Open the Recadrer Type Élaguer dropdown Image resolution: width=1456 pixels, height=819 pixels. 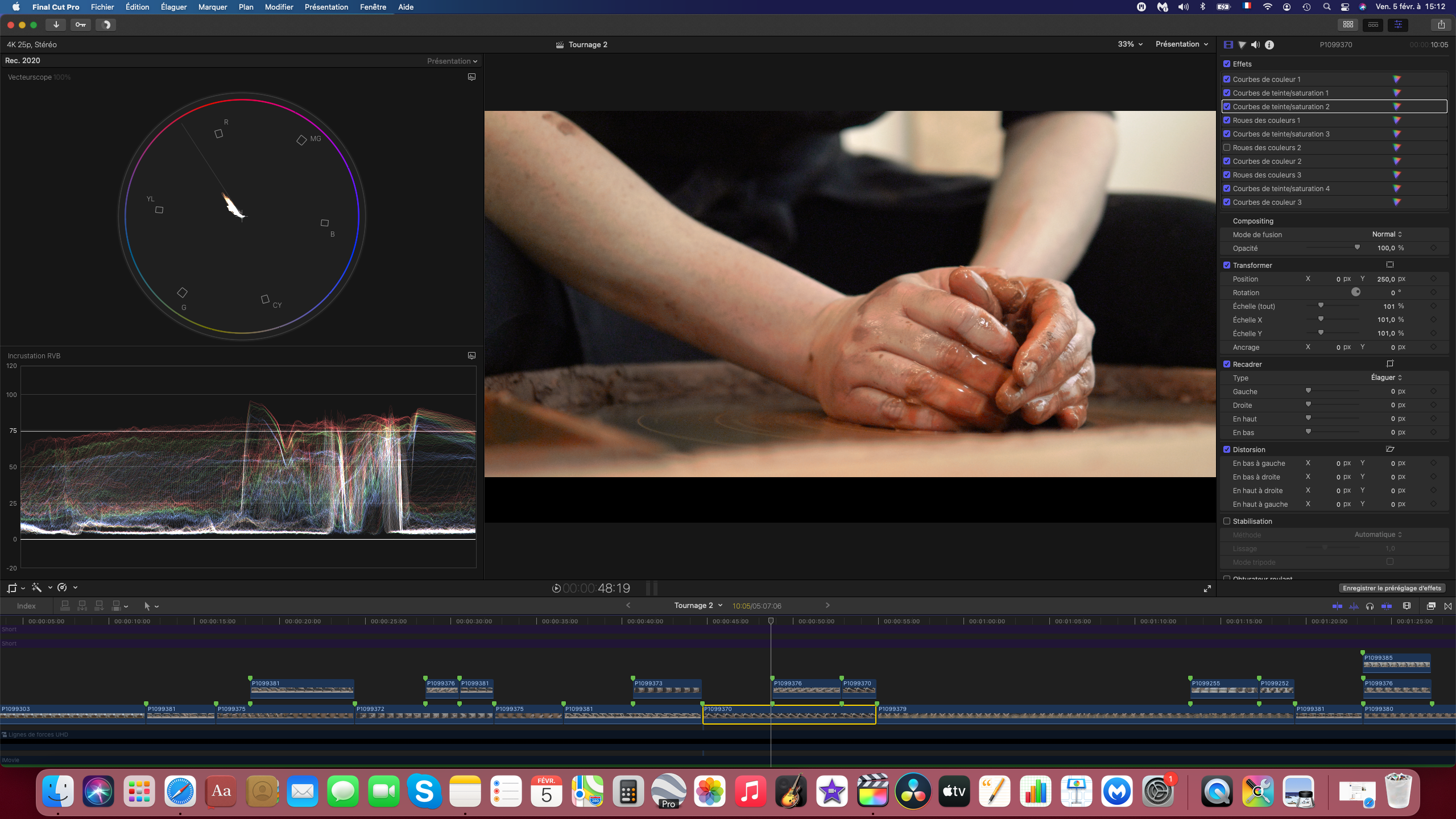click(1386, 378)
